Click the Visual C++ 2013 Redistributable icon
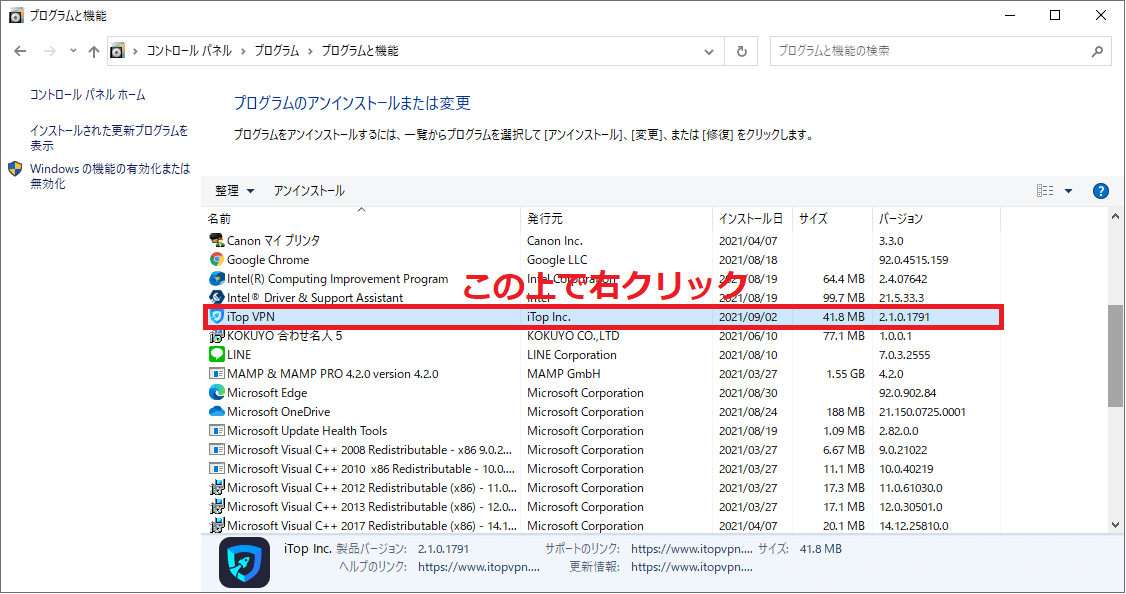Image resolution: width=1126 pixels, height=594 pixels. [x=216, y=506]
